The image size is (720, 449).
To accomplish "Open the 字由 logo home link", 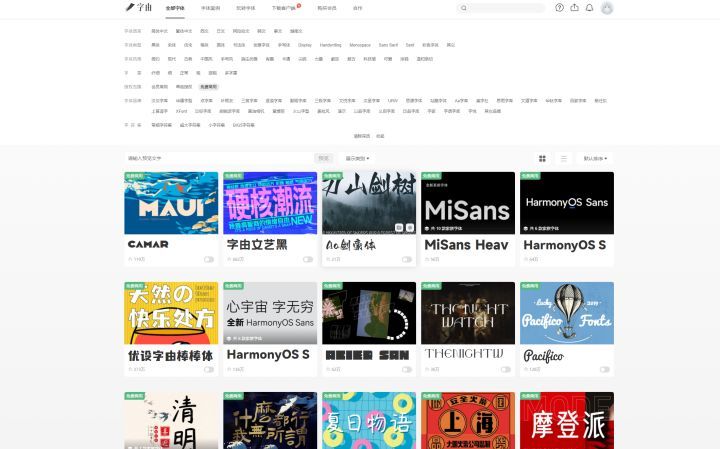I will [139, 7].
